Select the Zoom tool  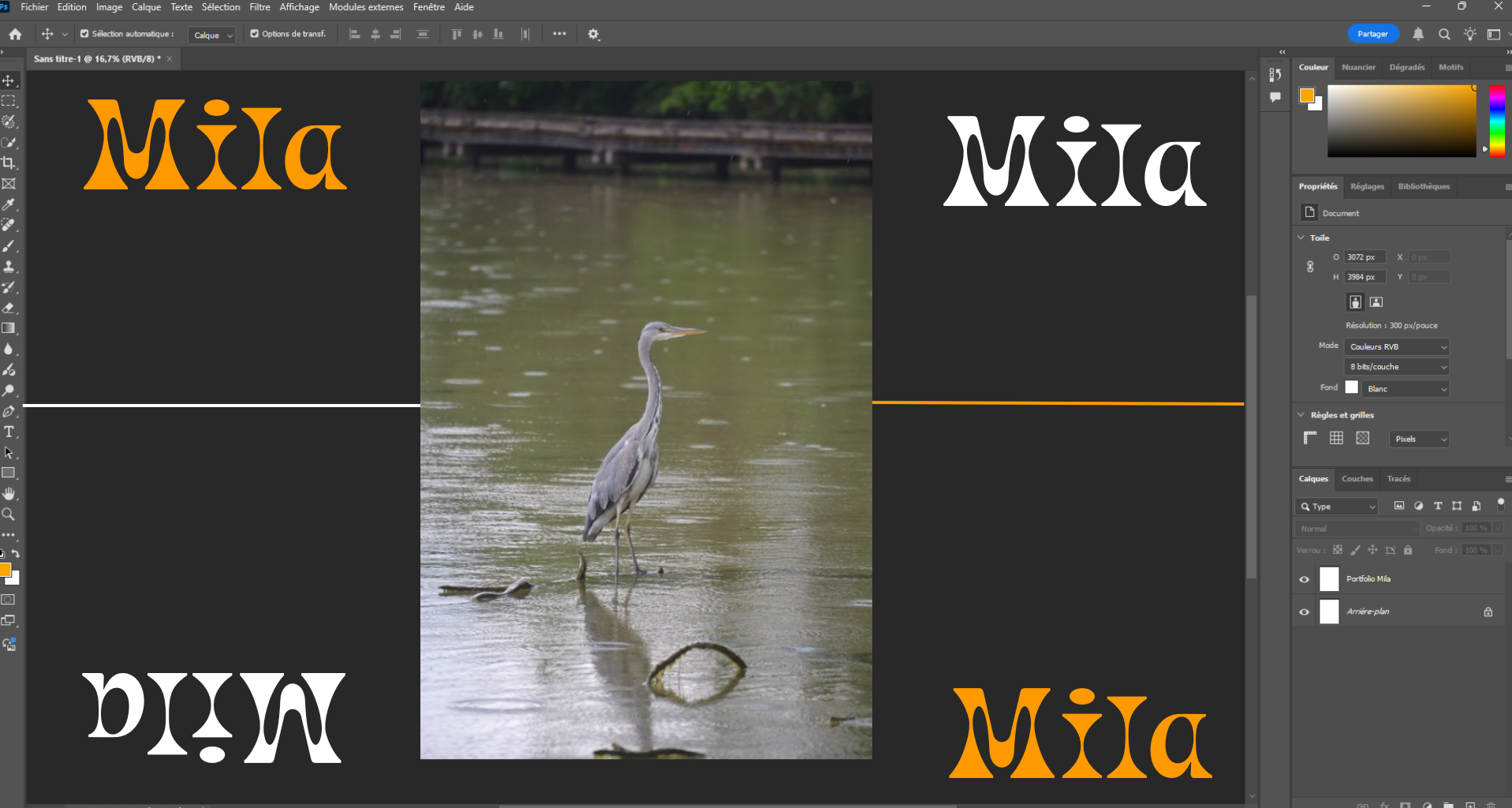click(x=9, y=514)
